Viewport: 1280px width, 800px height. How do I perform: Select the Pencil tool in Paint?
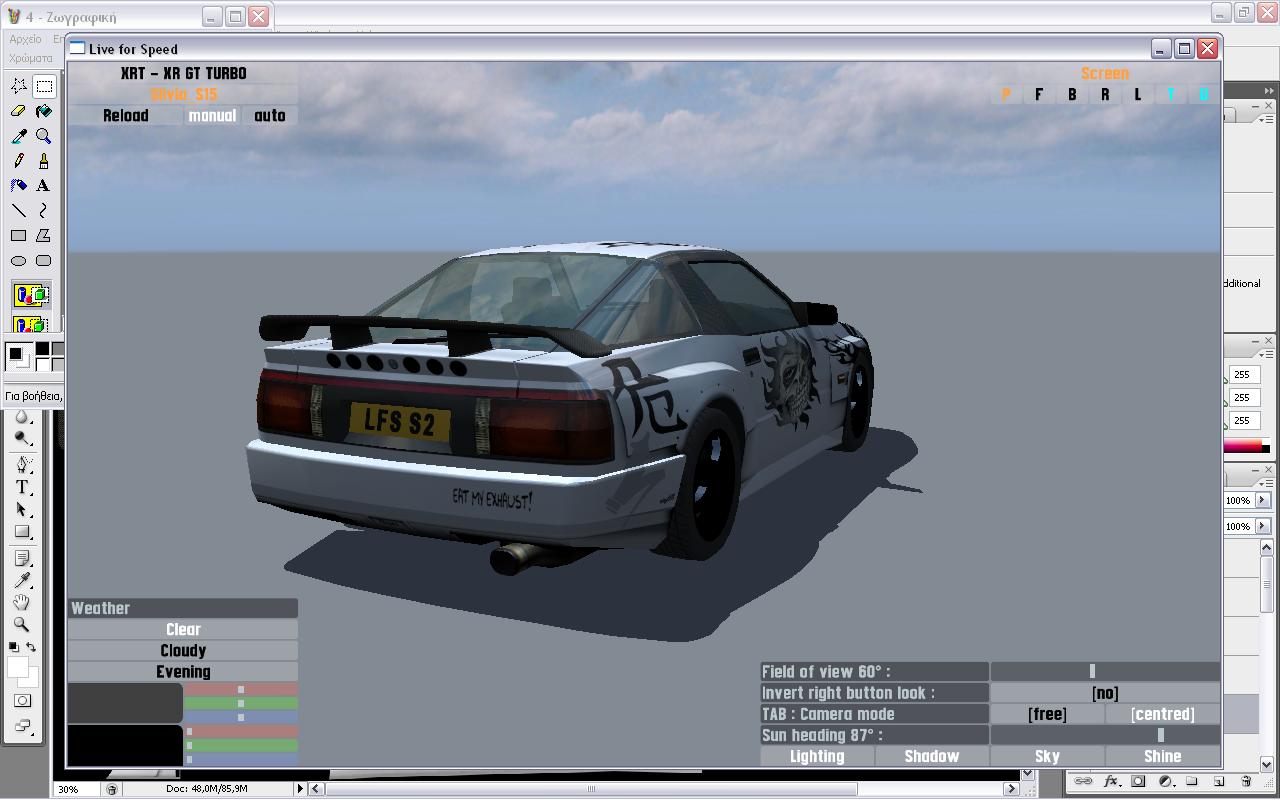click(x=19, y=161)
